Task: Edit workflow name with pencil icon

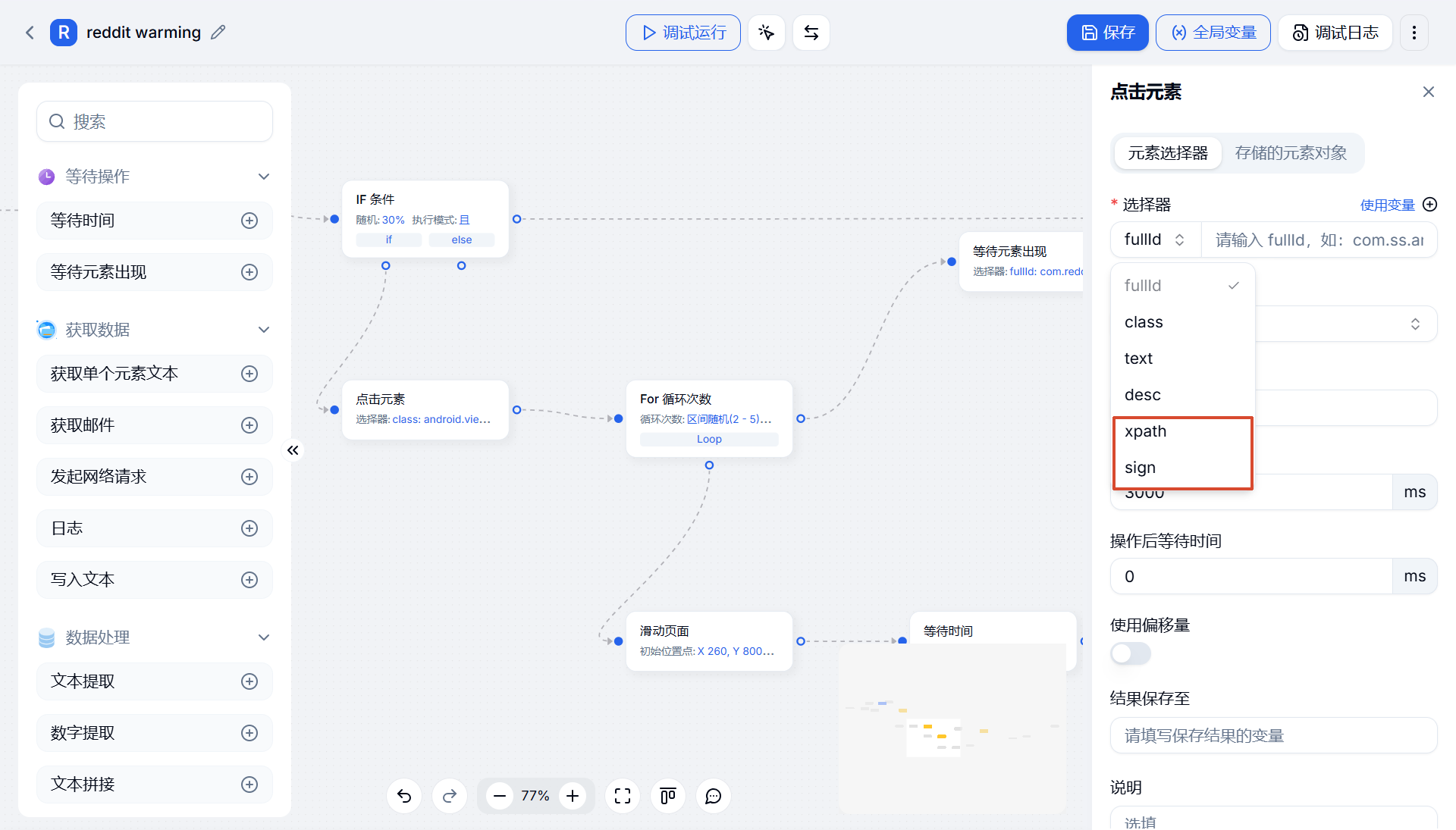Action: click(x=218, y=33)
